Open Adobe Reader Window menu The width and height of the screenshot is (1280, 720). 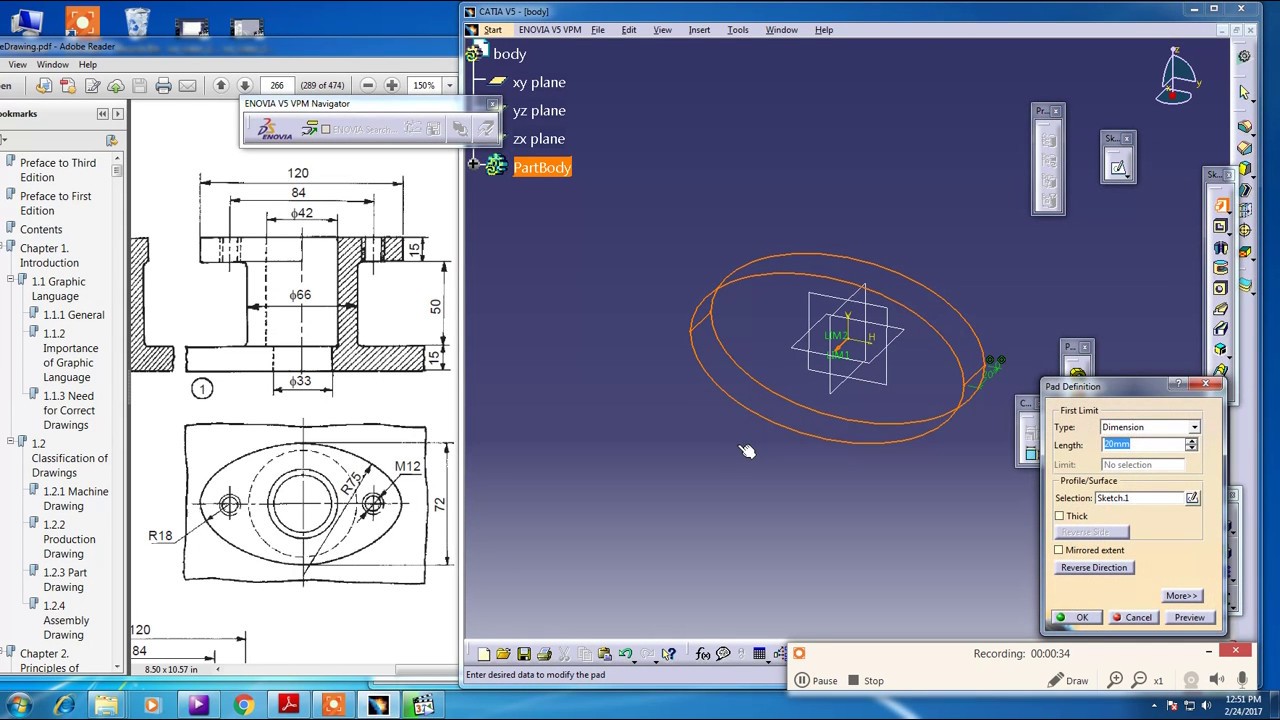(53, 65)
